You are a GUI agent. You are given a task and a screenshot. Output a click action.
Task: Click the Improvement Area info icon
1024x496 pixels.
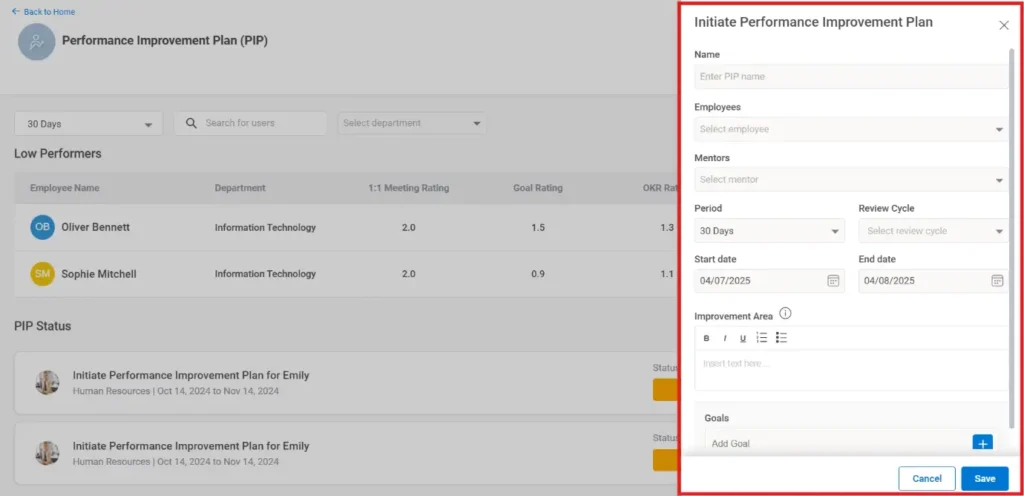pyautogui.click(x=785, y=314)
